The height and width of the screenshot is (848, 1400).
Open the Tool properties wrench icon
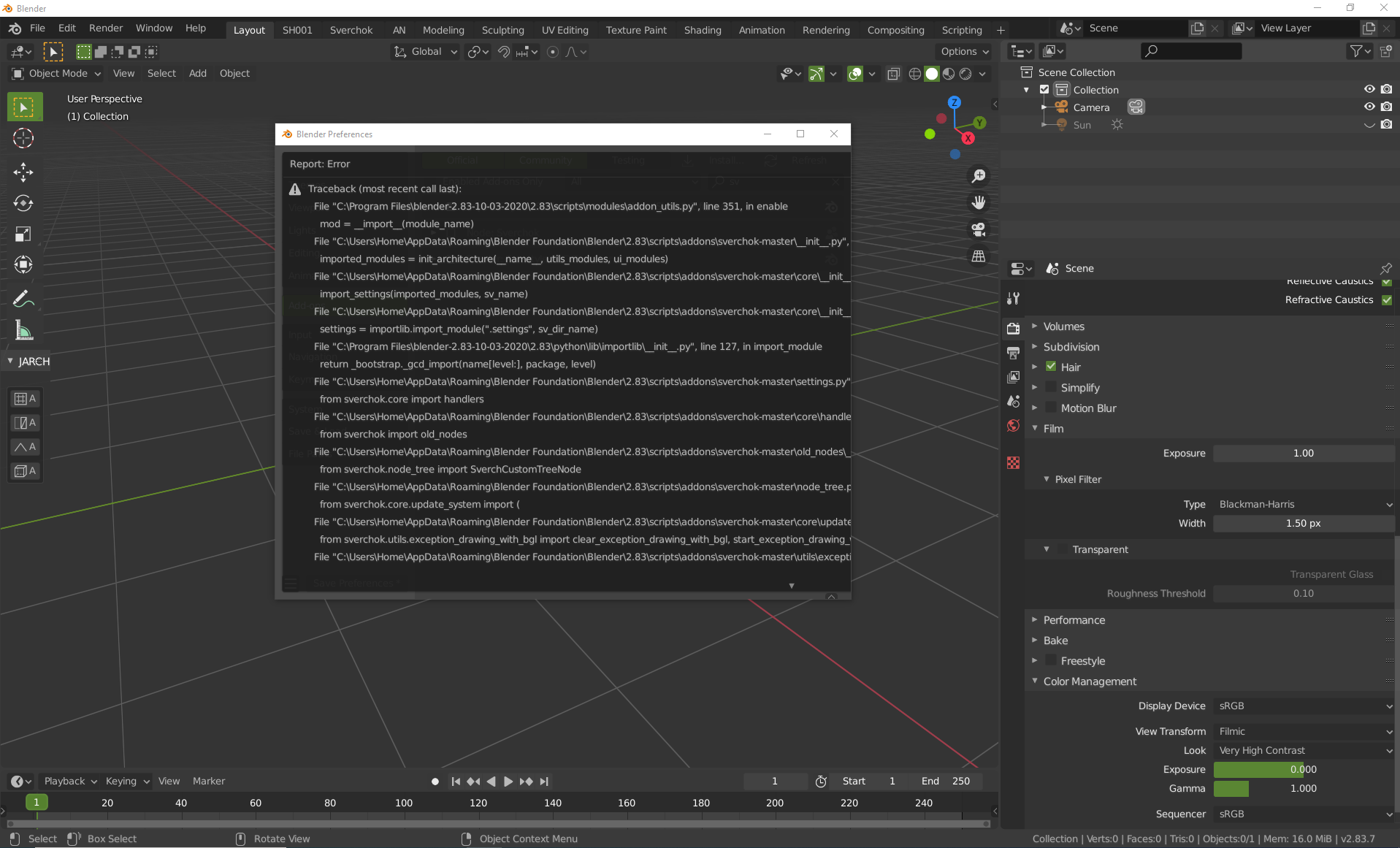click(x=1013, y=298)
